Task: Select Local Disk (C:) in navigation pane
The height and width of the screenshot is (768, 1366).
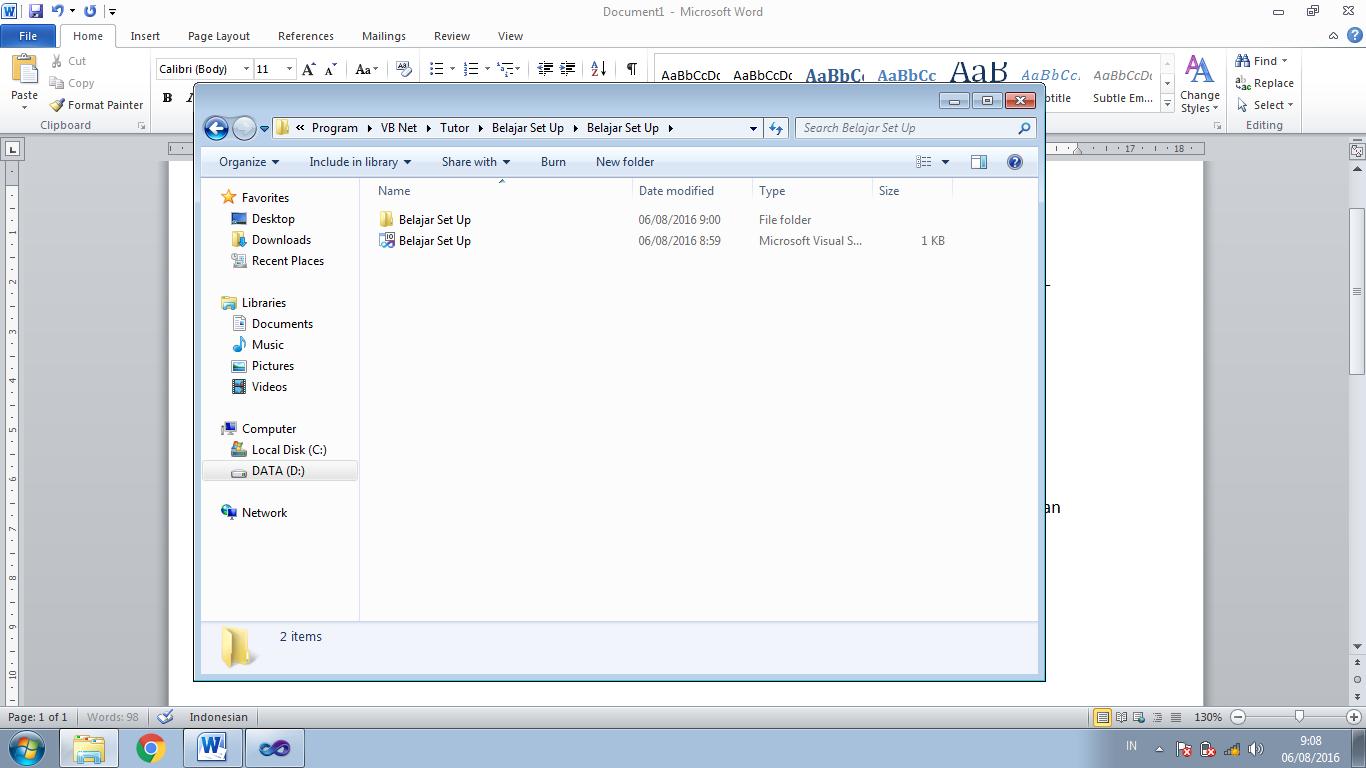Action: click(x=289, y=450)
